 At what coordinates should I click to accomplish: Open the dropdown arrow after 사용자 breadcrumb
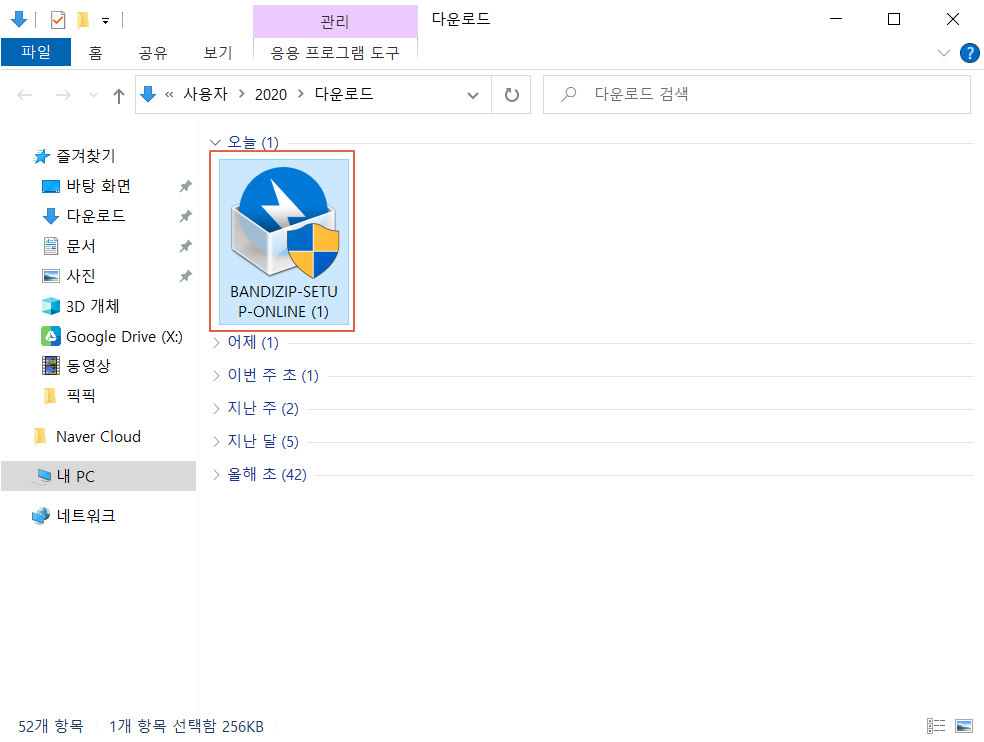point(242,94)
